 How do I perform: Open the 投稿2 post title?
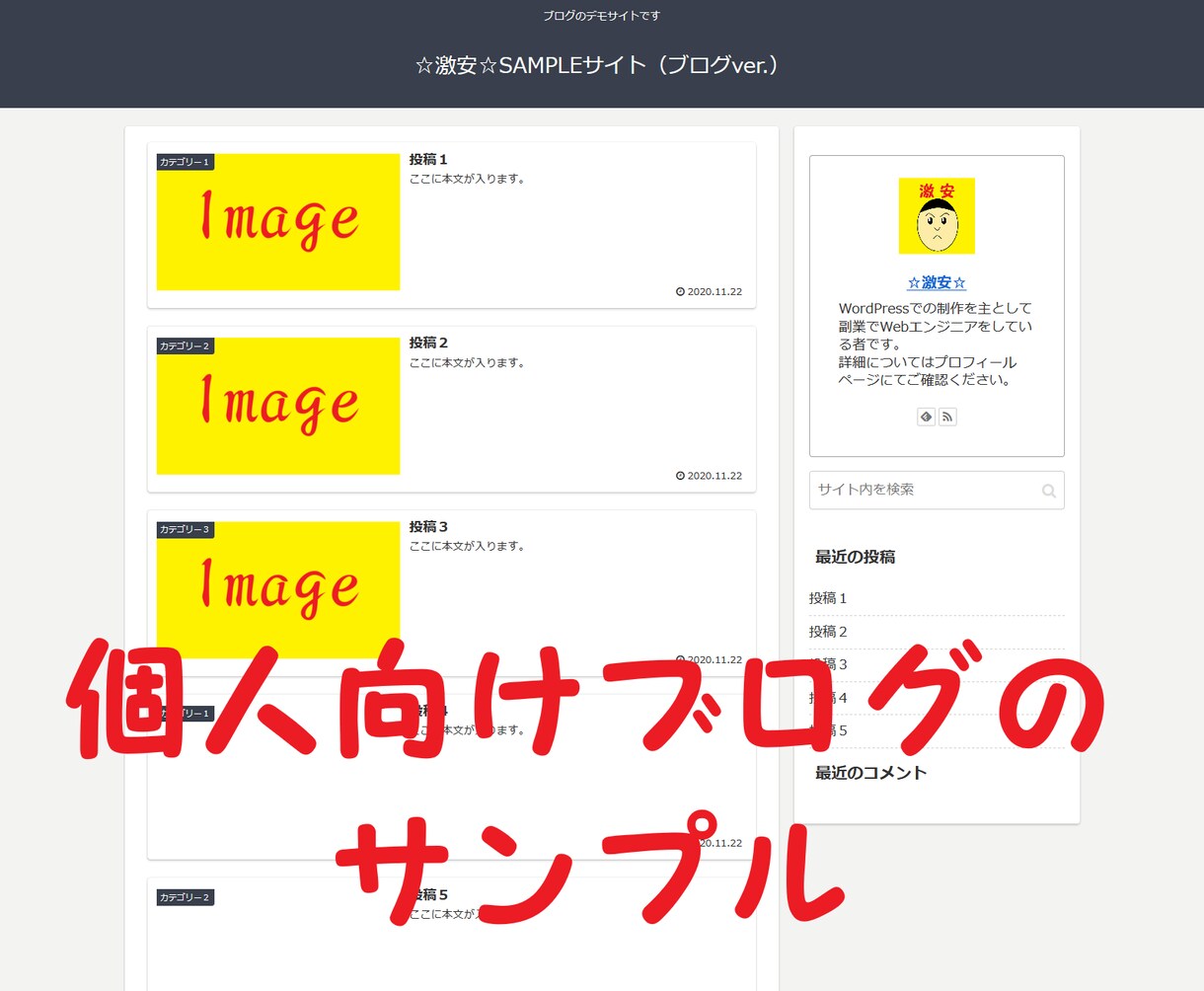pyautogui.click(x=428, y=343)
